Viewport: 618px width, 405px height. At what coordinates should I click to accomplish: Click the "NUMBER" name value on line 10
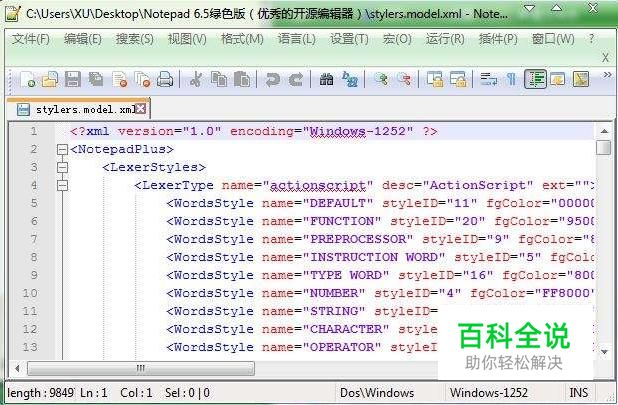(333, 293)
